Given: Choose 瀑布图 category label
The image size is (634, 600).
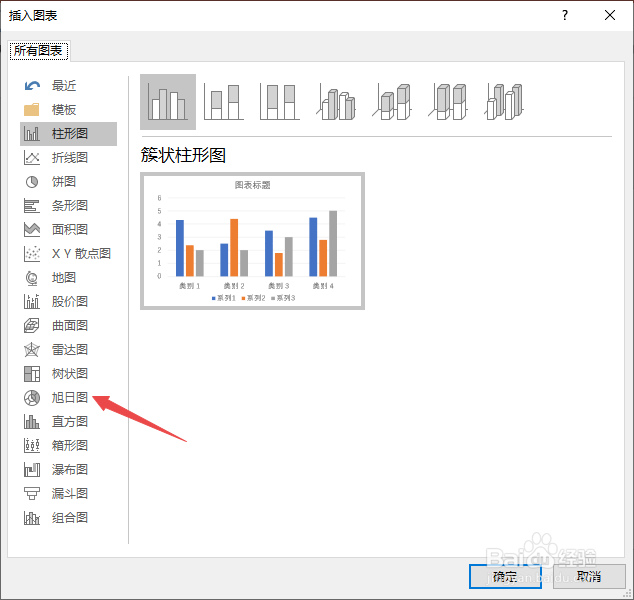Looking at the screenshot, I should pyautogui.click(x=70, y=470).
